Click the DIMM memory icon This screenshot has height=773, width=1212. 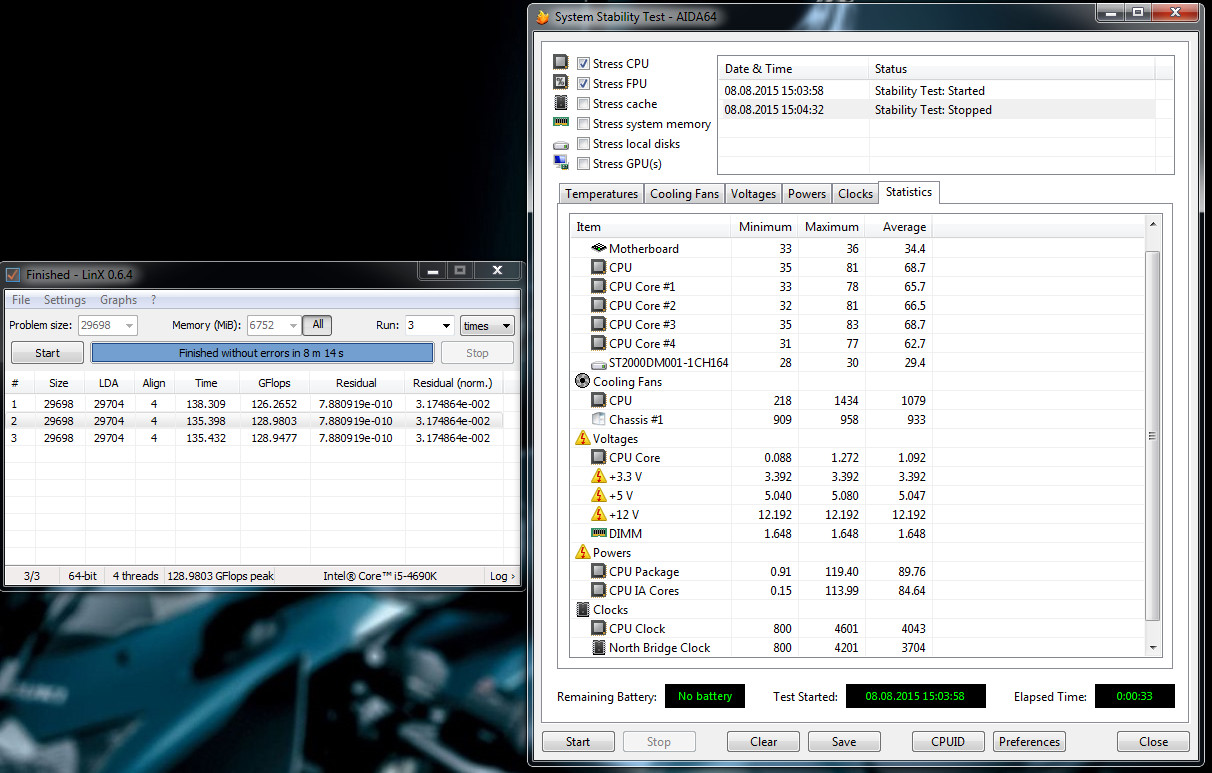click(x=599, y=533)
